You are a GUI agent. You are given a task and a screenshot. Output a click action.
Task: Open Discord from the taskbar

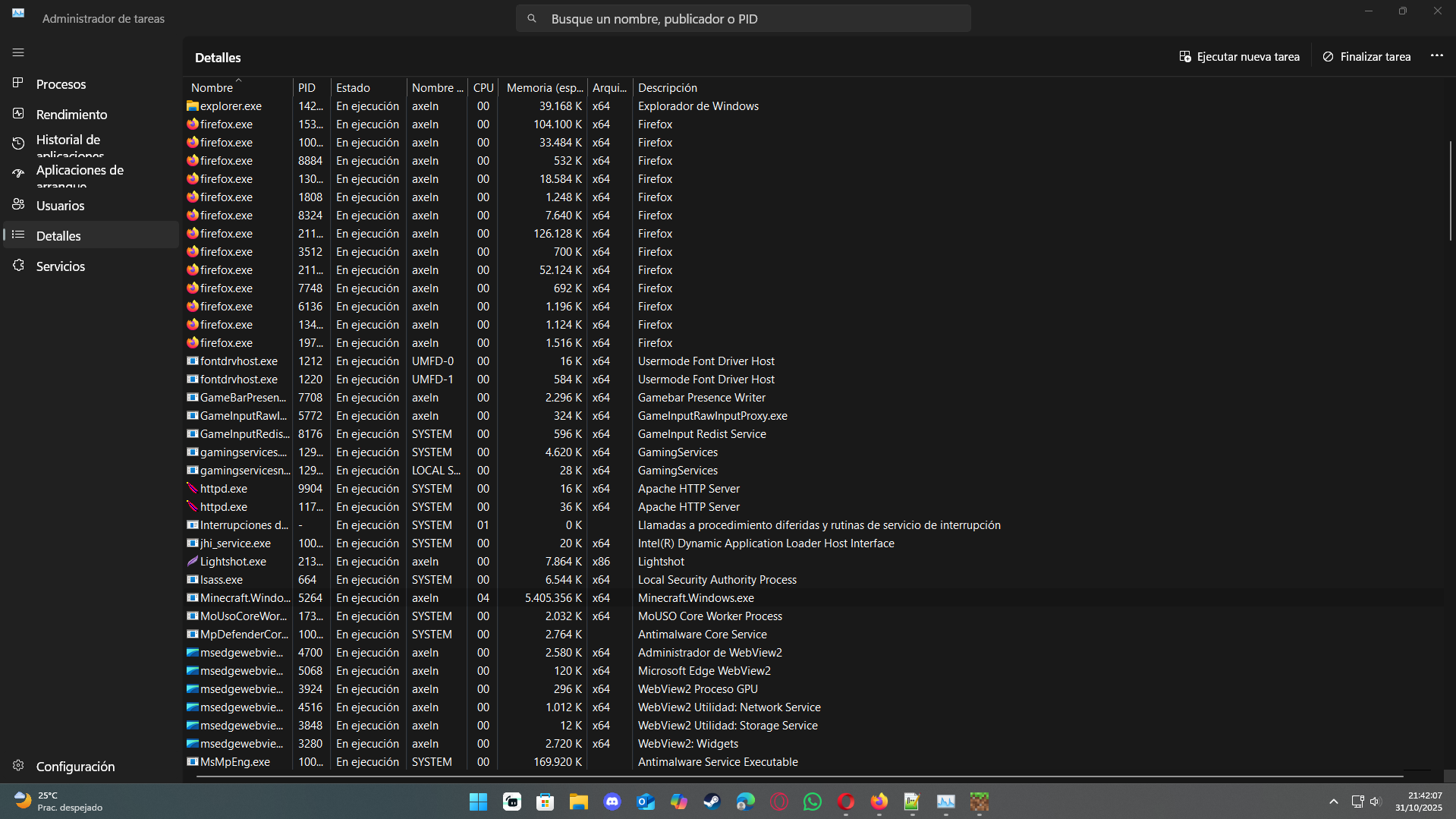[x=612, y=802]
